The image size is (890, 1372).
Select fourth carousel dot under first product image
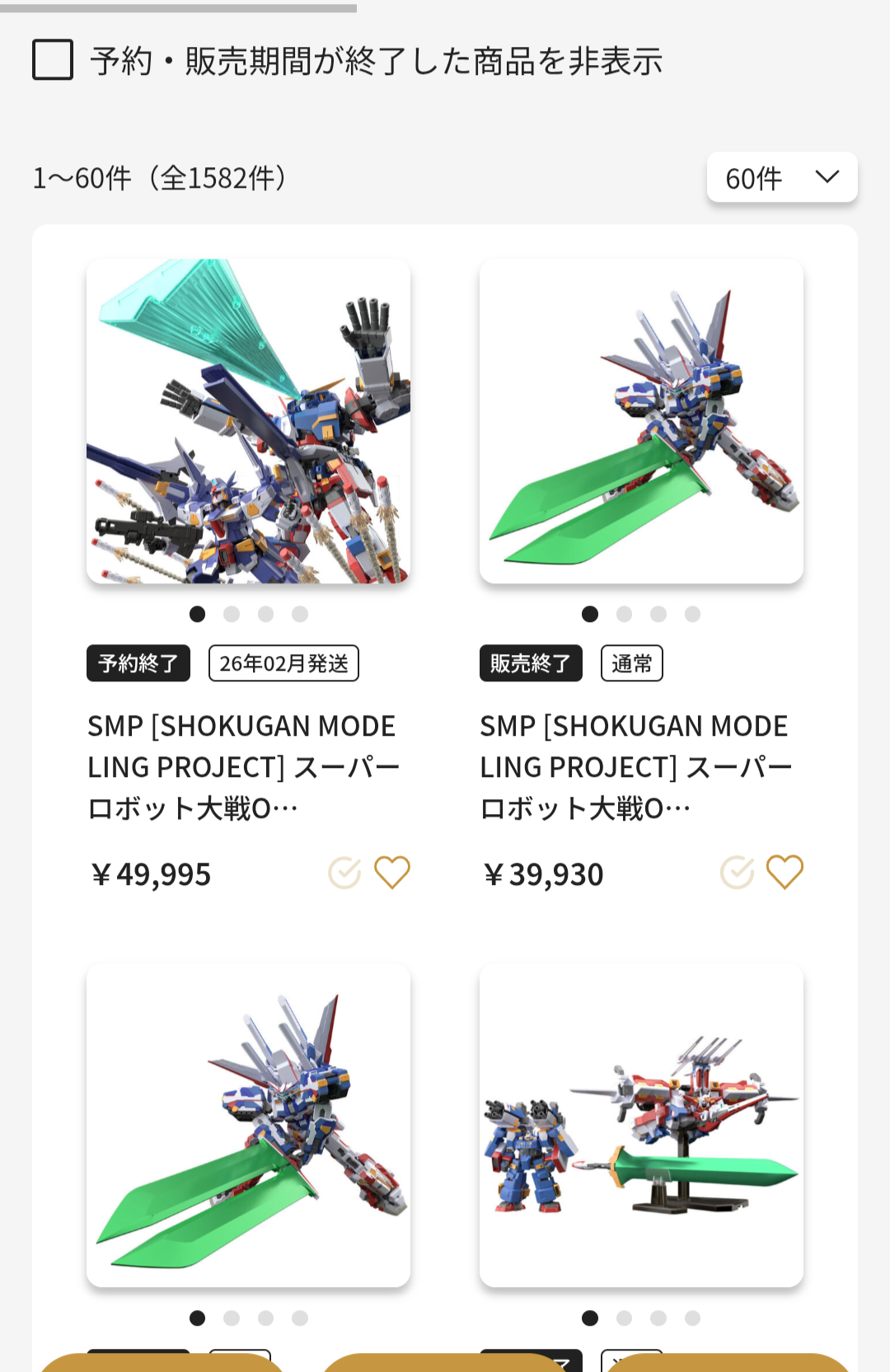click(300, 614)
